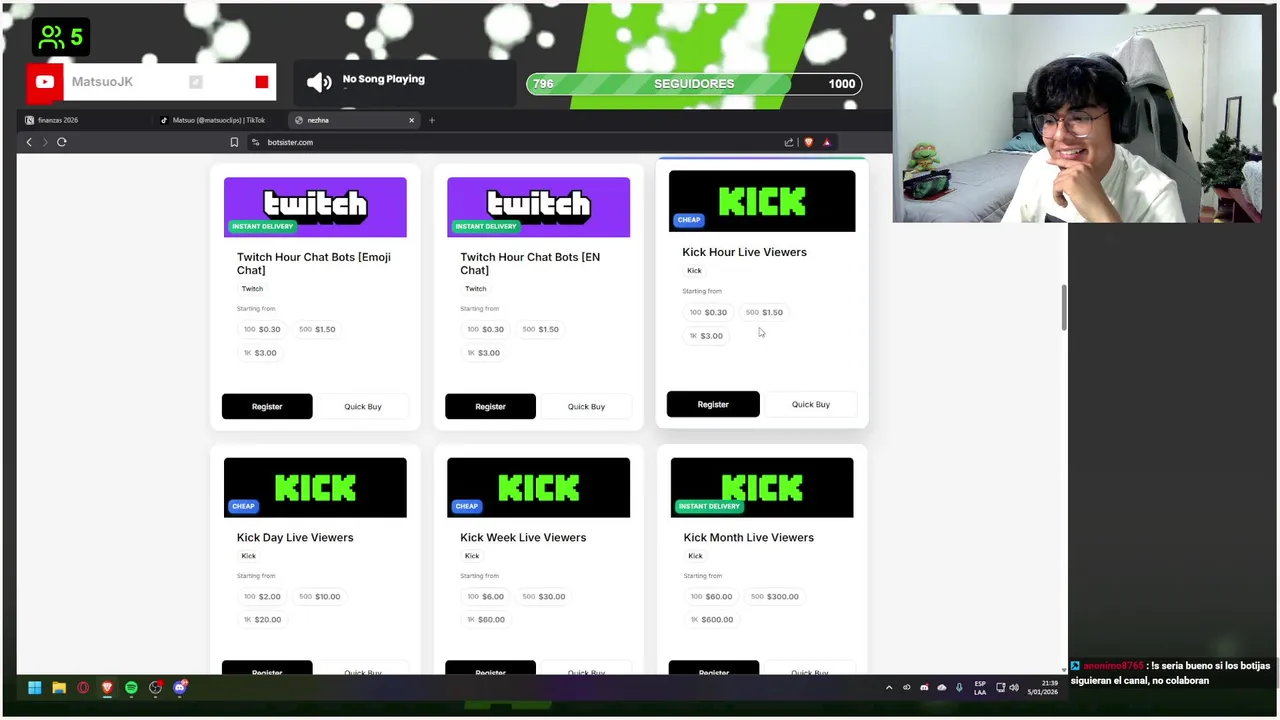
Task: Open Brave browser from the taskbar
Action: pos(107,687)
